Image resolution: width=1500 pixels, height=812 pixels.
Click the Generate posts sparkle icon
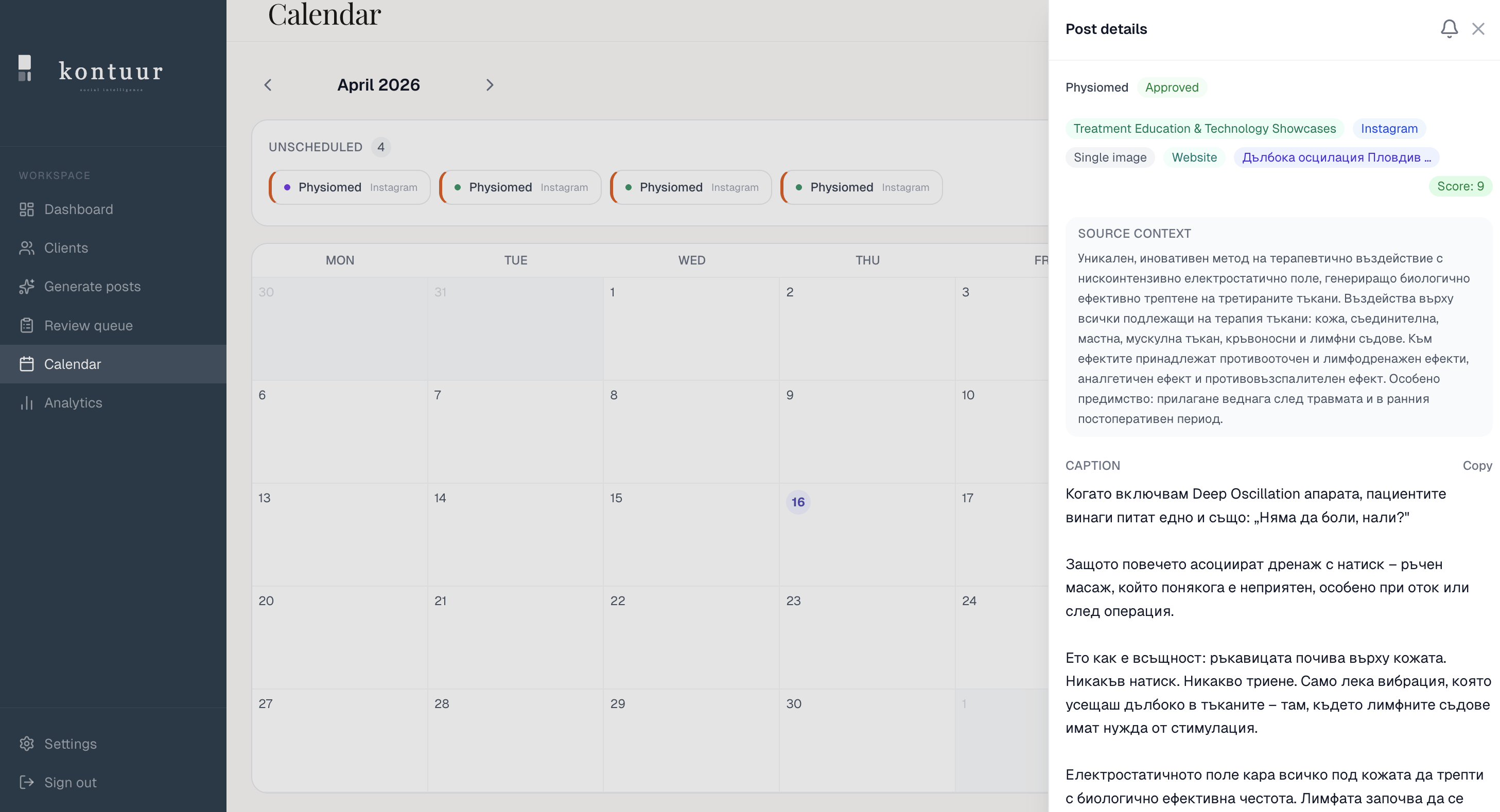coord(27,287)
